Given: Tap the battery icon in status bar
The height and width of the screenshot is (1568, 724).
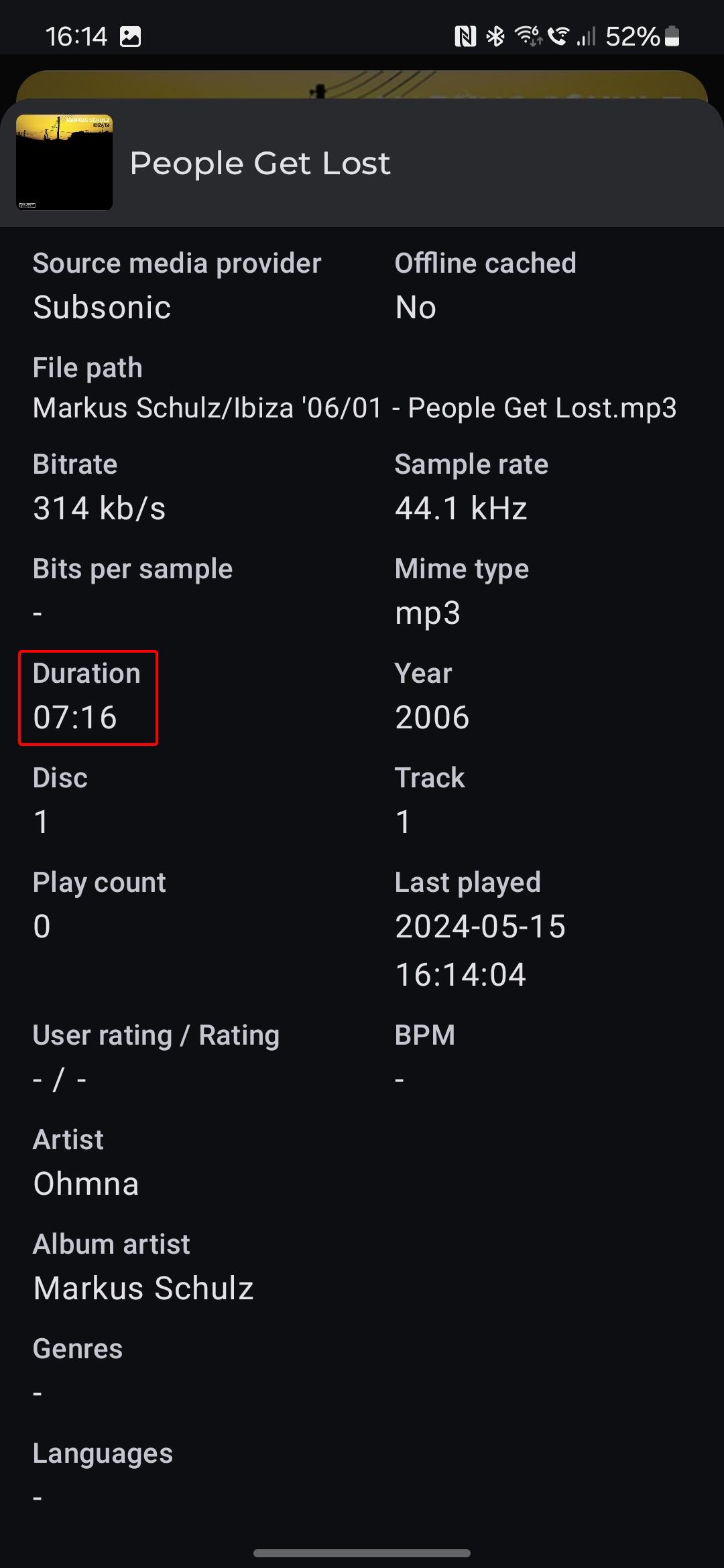Looking at the screenshot, I should coord(672,36).
